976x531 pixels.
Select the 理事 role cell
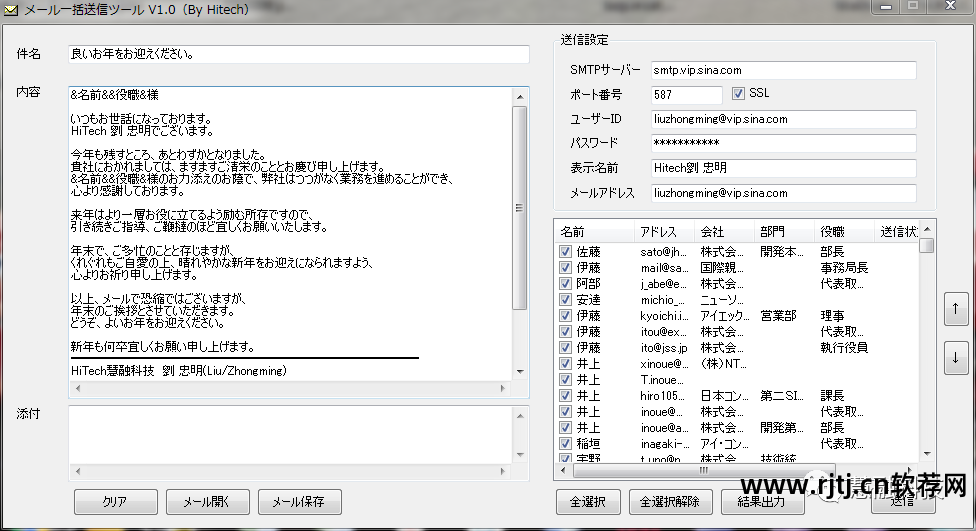coord(832,316)
